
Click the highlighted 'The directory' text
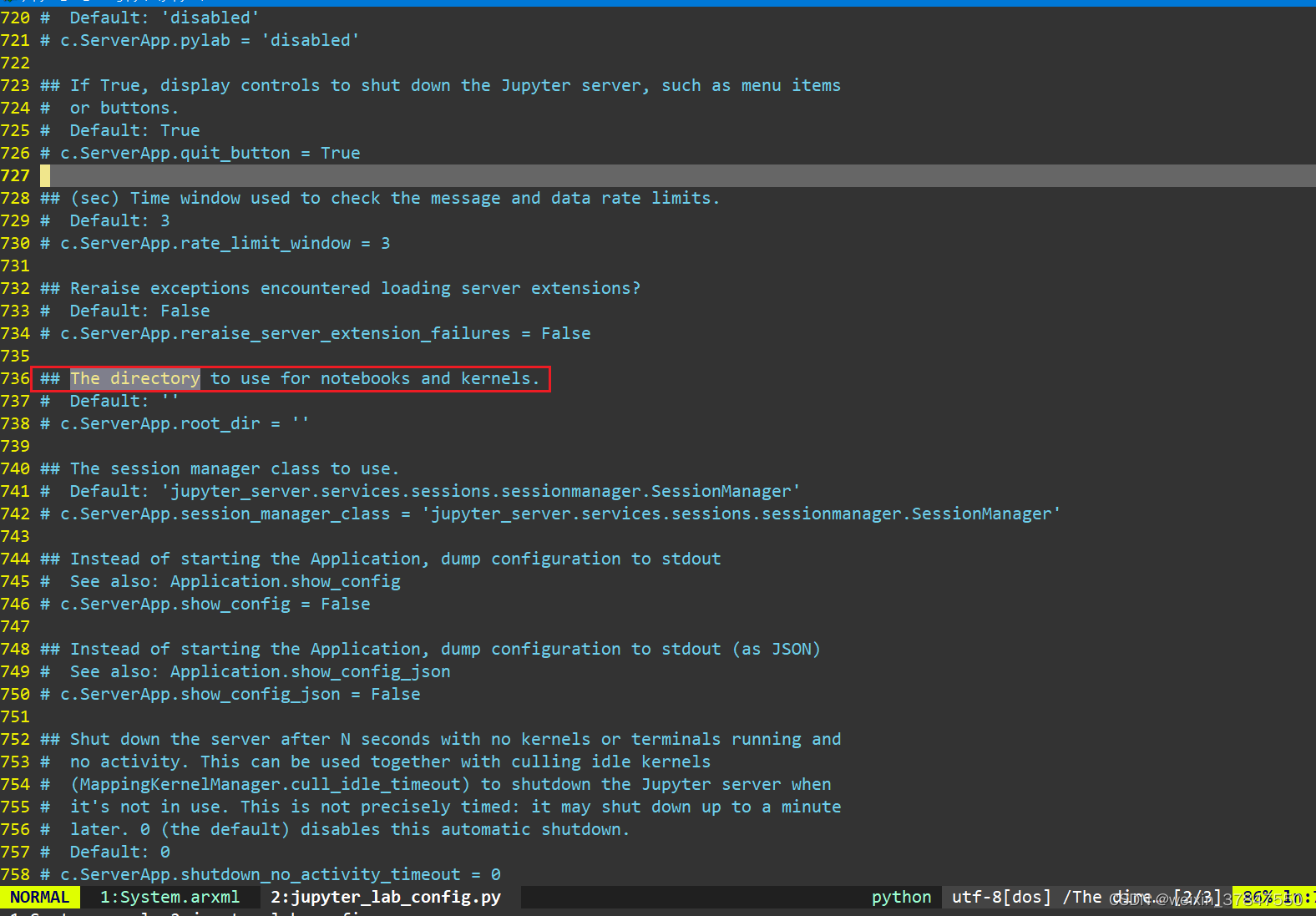pyautogui.click(x=135, y=378)
